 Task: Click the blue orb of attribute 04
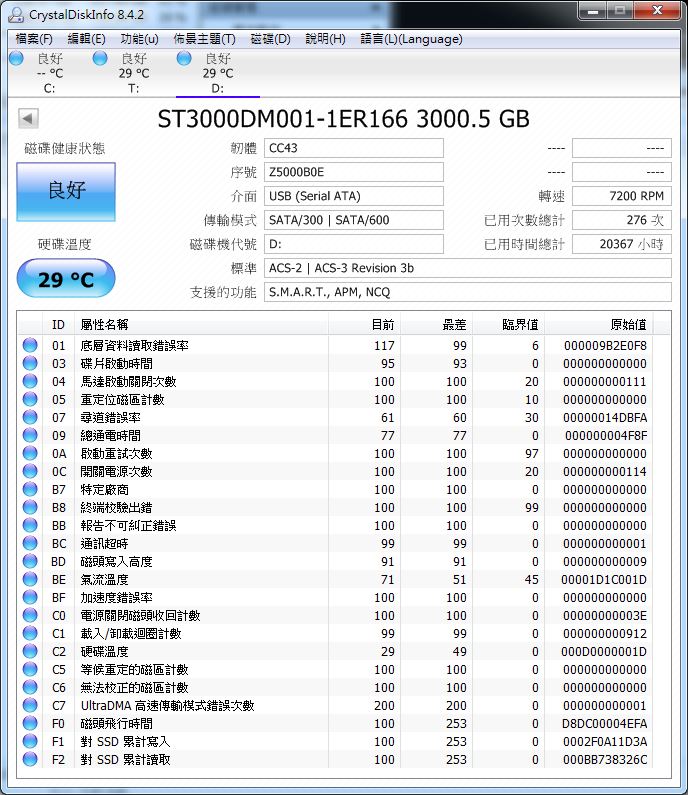(30, 381)
